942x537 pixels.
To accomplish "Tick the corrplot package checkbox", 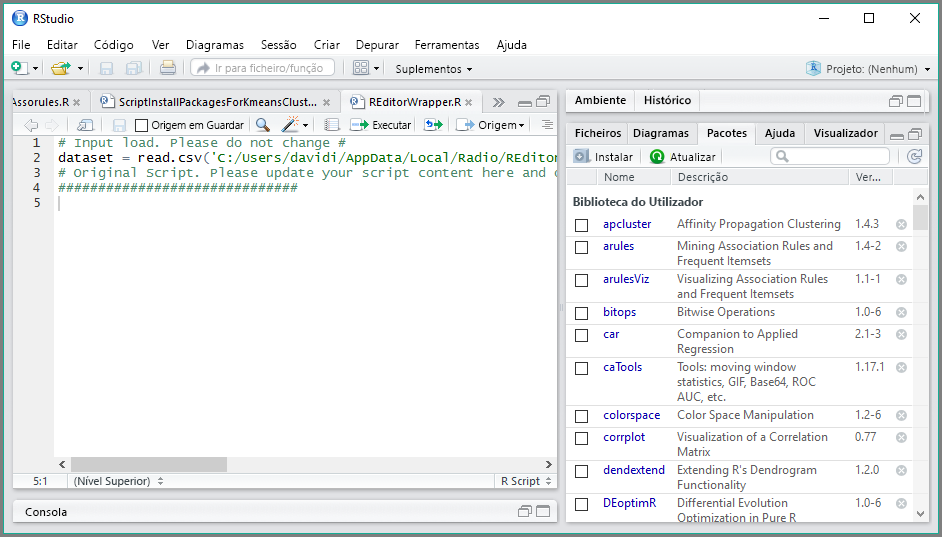I will point(581,438).
